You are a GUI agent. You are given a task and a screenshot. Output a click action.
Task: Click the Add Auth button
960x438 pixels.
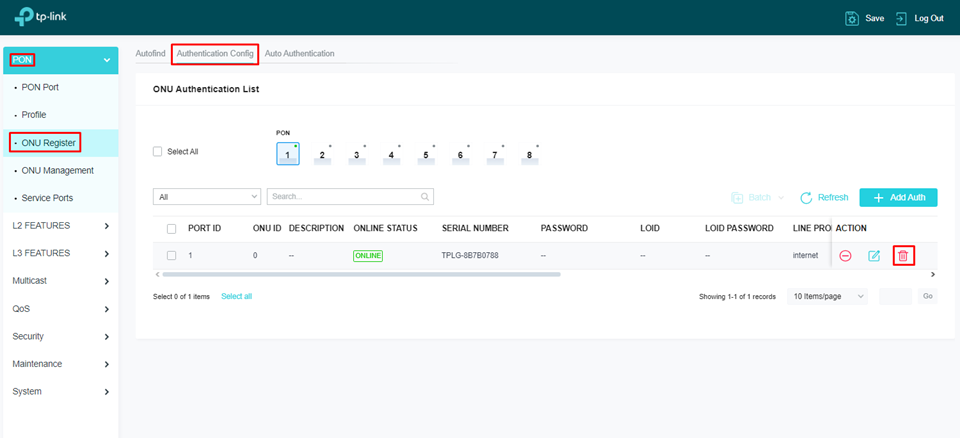tap(898, 198)
